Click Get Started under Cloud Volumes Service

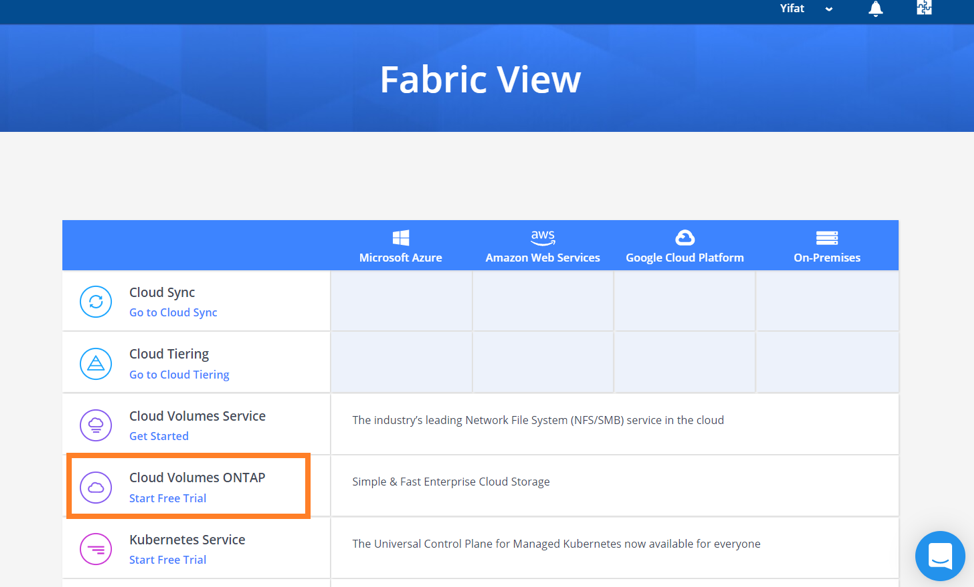[159, 436]
